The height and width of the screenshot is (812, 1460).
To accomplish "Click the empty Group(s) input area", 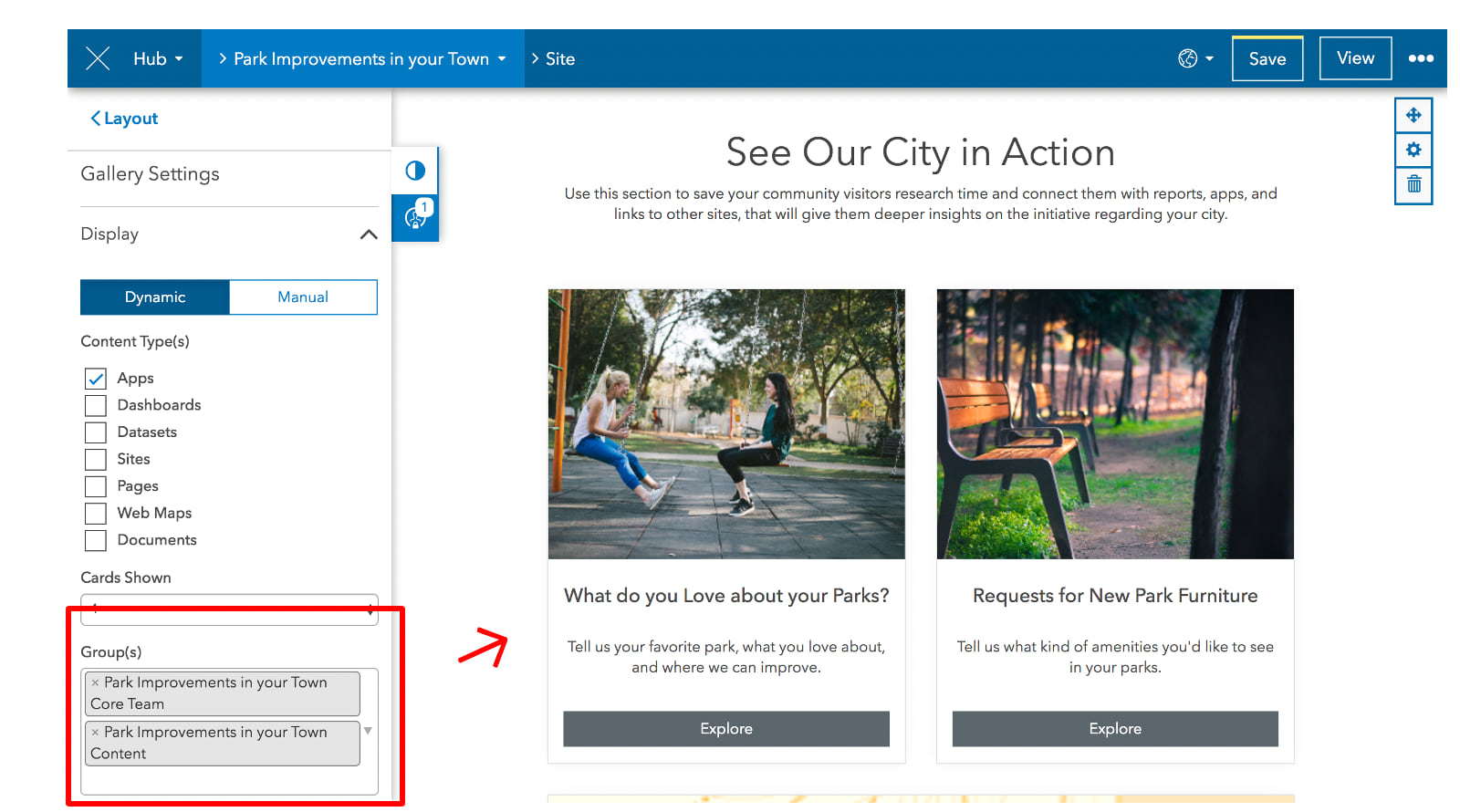I will [x=228, y=781].
